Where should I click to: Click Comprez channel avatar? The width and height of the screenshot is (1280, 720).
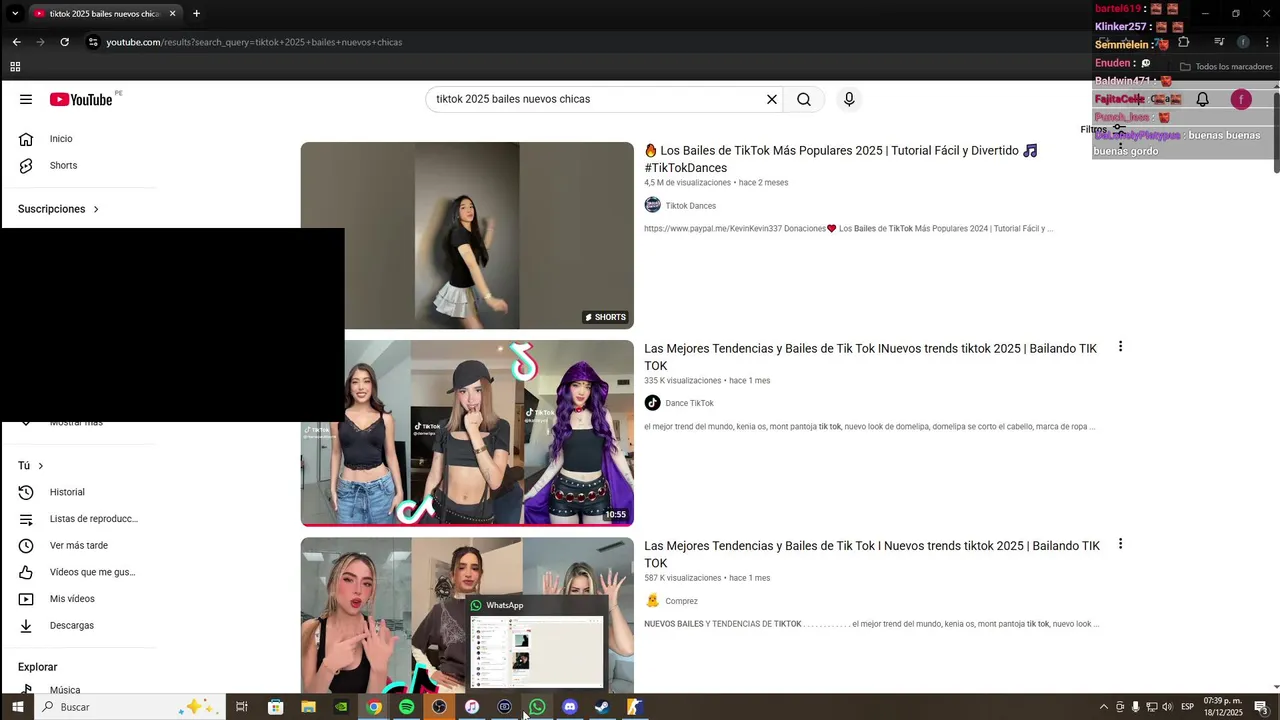[653, 601]
